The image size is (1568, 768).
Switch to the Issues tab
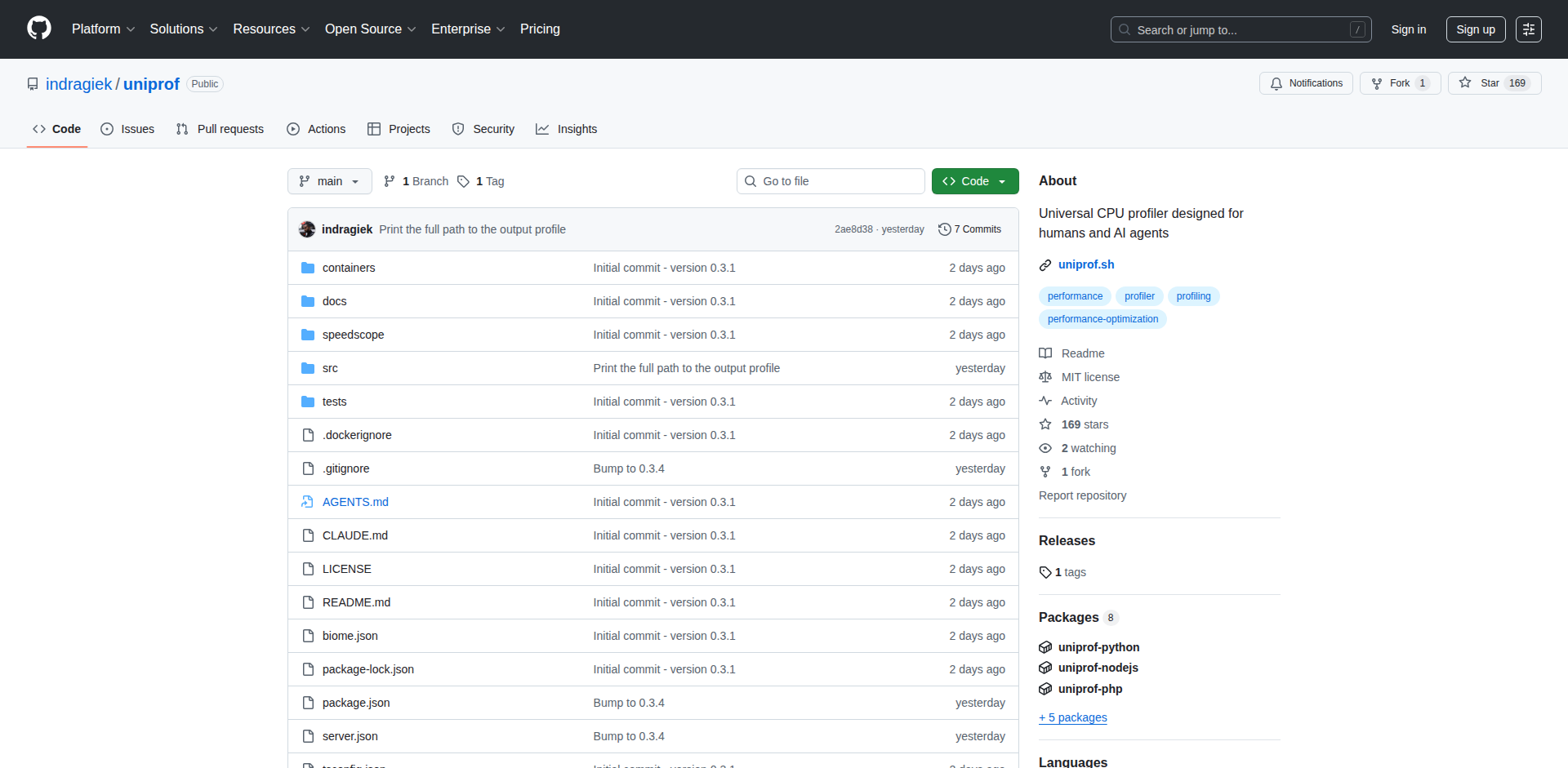click(x=127, y=129)
